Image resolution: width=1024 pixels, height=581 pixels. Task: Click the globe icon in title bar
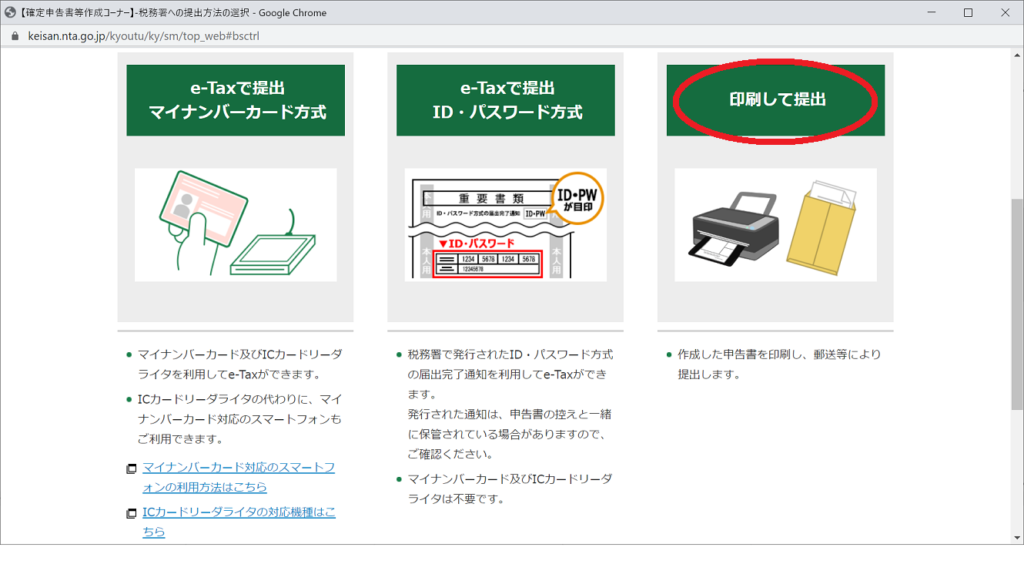[x=10, y=12]
